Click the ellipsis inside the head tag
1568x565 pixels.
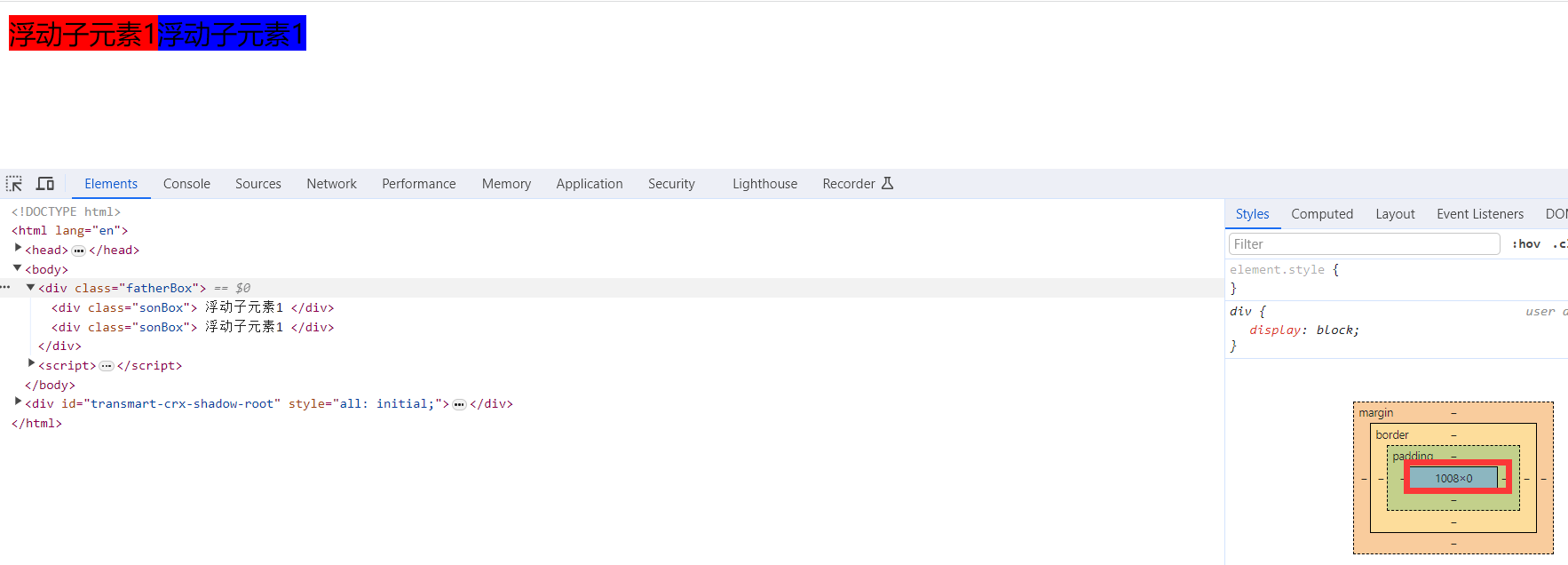(78, 251)
